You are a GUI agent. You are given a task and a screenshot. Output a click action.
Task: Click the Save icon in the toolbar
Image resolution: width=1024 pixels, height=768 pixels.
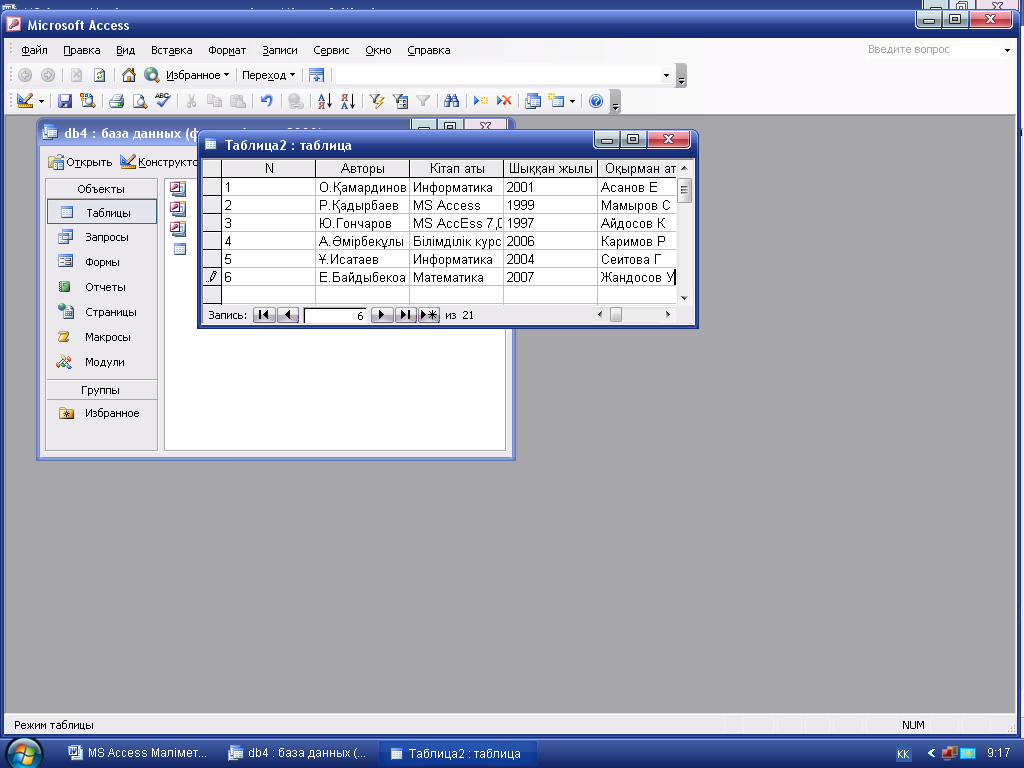(x=64, y=101)
